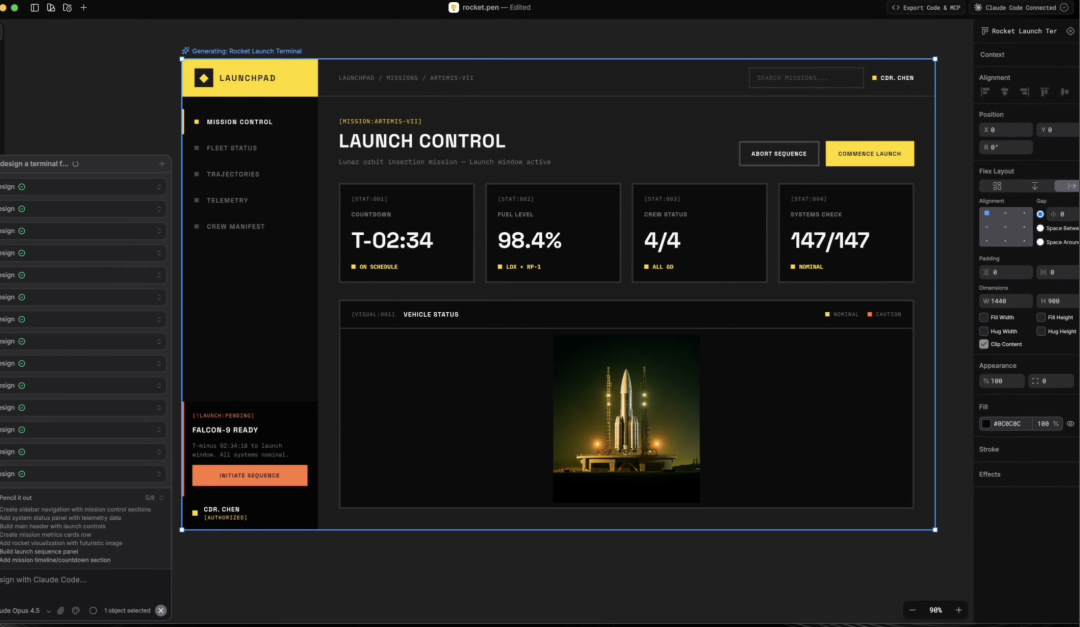Viewport: 1080px width, 627px height.
Task: Dismiss the '1 object selected' chip with X
Action: 161,610
